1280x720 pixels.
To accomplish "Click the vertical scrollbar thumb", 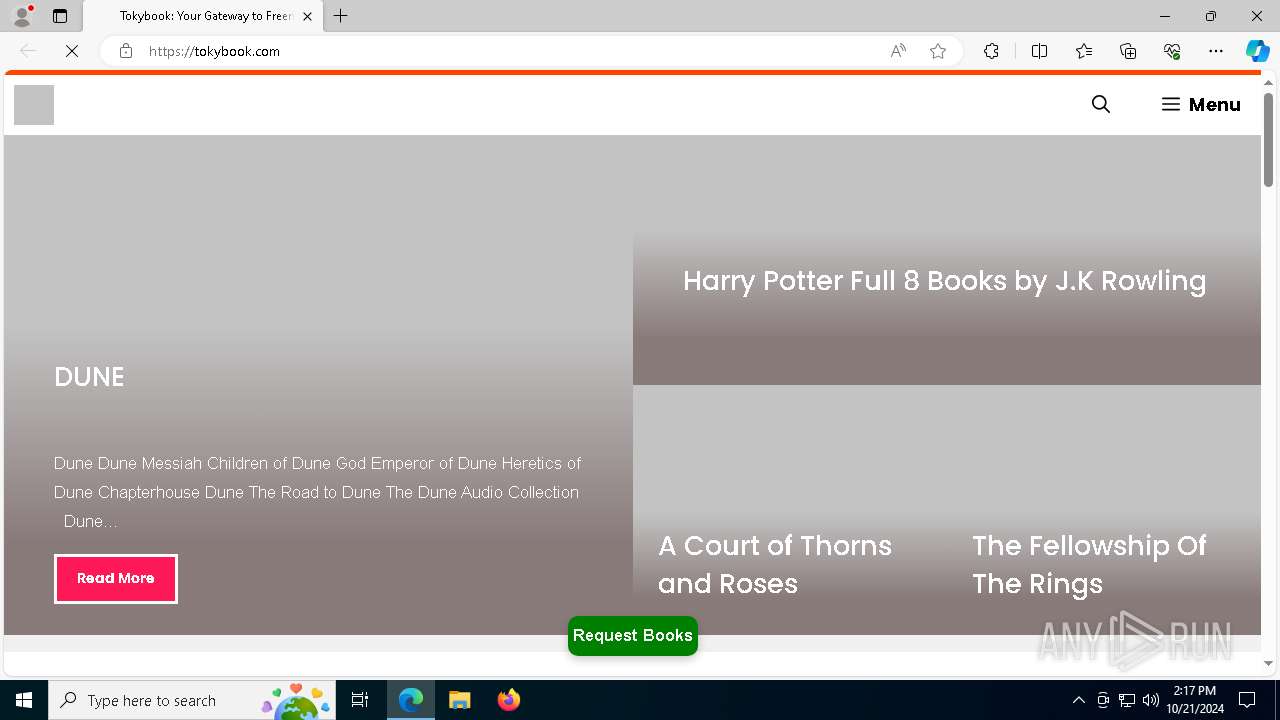I will pyautogui.click(x=1268, y=140).
